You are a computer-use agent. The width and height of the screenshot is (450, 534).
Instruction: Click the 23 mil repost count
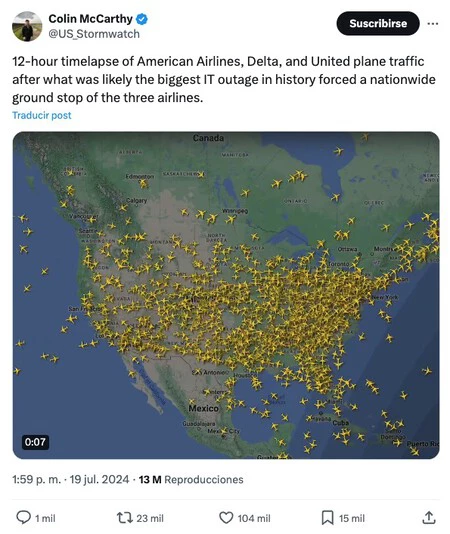click(x=150, y=518)
